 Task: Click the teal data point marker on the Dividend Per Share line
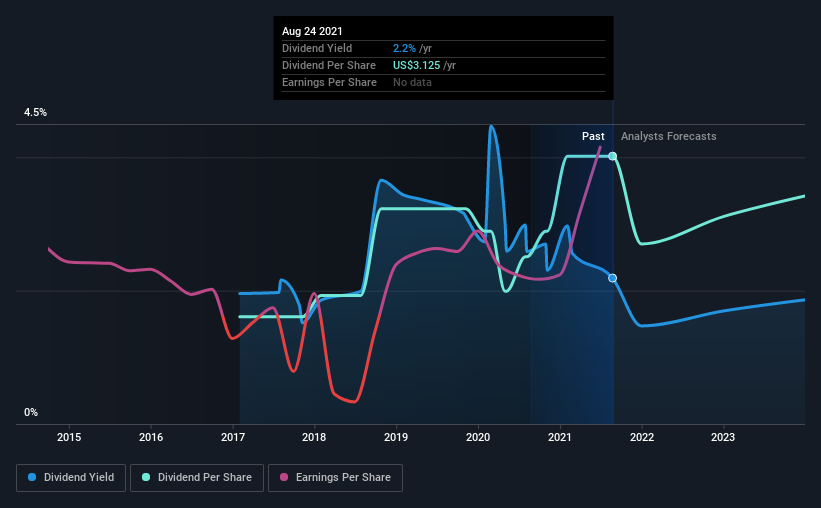pyautogui.click(x=613, y=156)
